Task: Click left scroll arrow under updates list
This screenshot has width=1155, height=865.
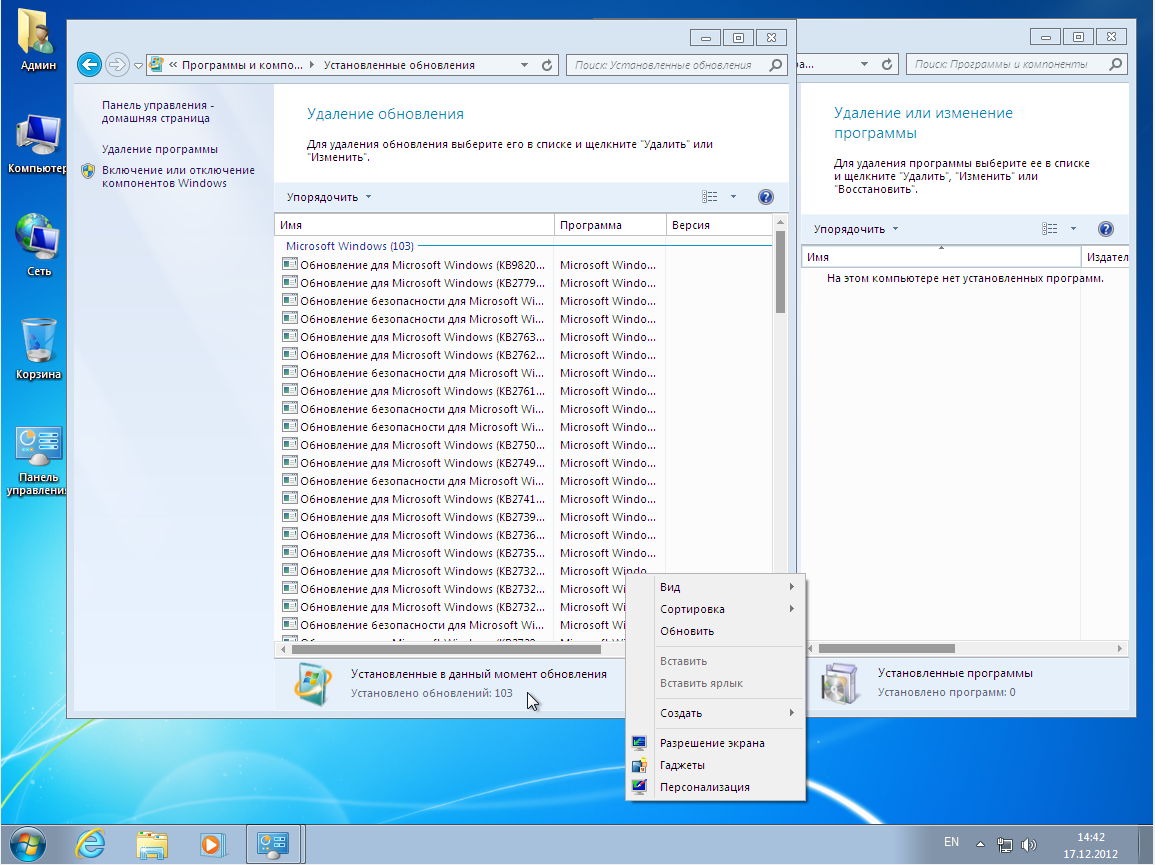Action: coord(283,649)
